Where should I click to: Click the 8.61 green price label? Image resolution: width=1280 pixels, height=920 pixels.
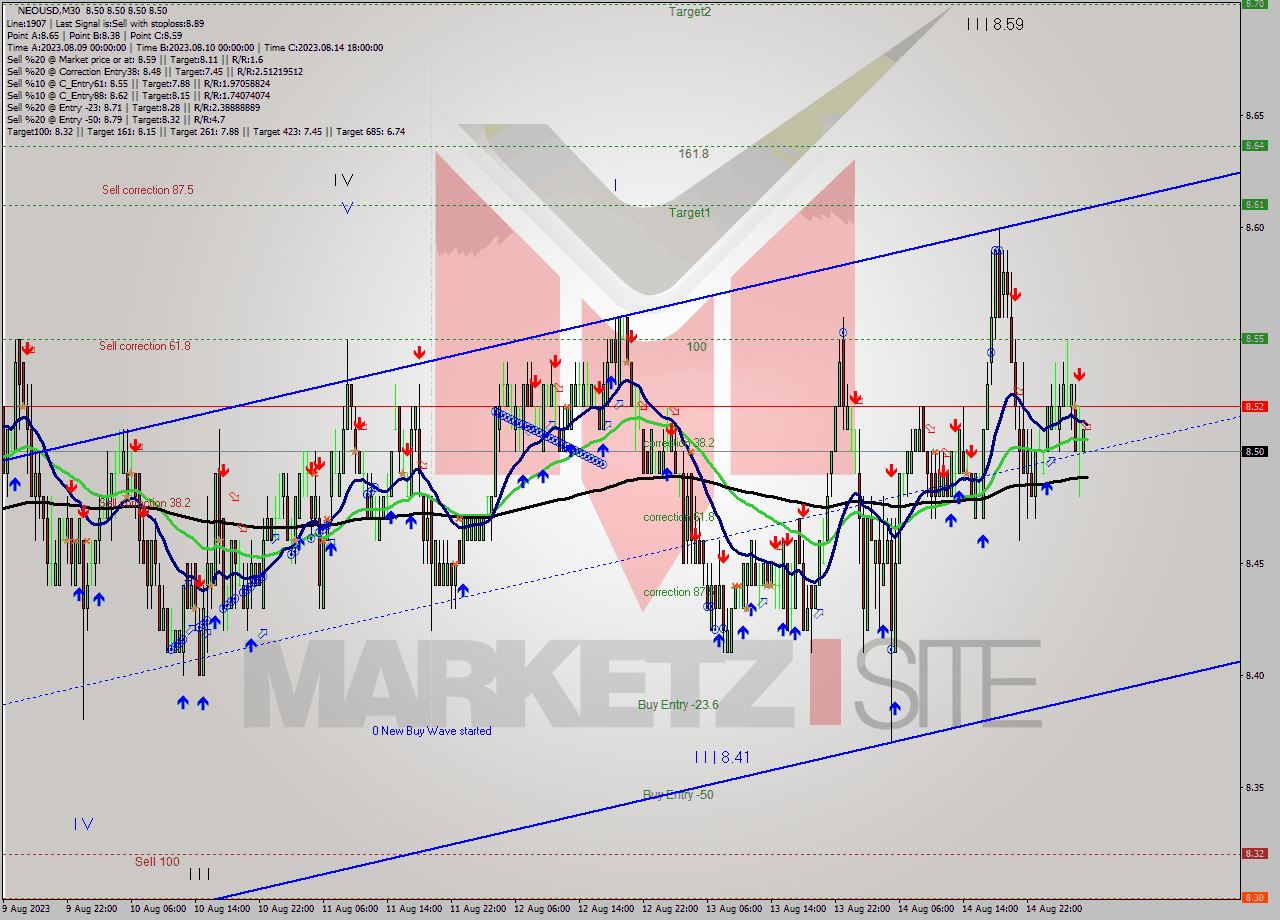pyautogui.click(x=1255, y=204)
